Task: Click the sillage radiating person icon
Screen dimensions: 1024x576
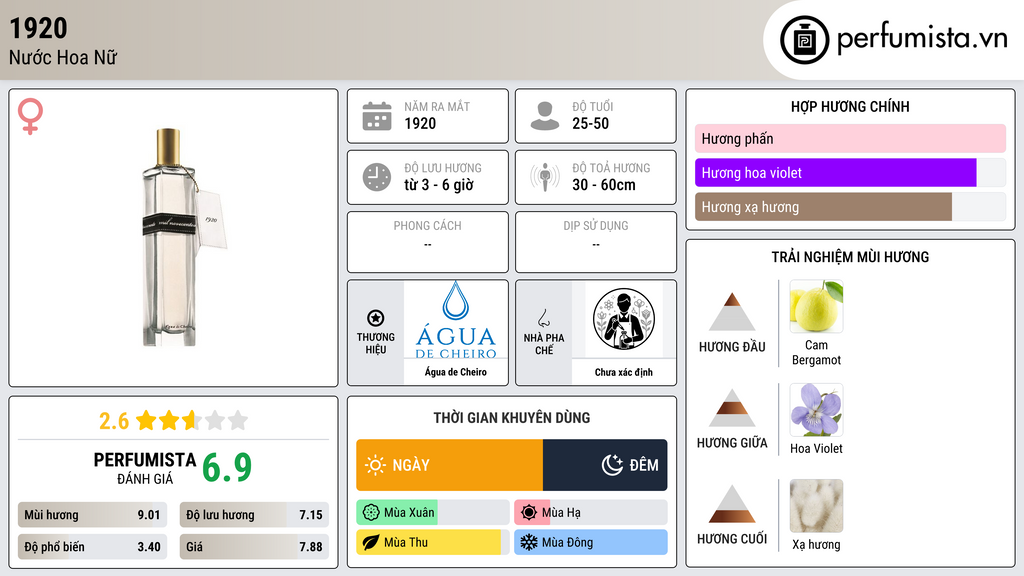Action: tap(545, 177)
